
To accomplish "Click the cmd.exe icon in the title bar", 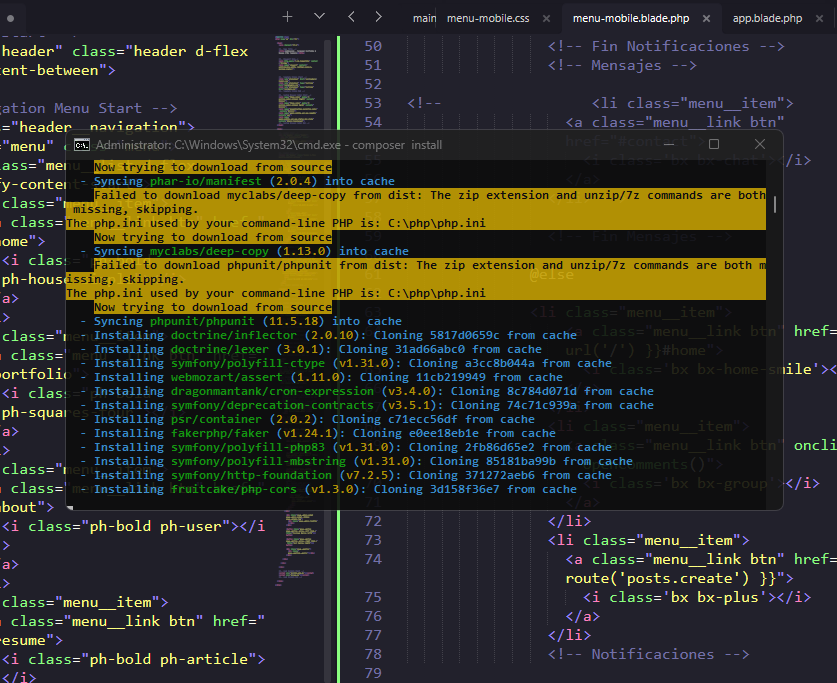I will [82, 145].
